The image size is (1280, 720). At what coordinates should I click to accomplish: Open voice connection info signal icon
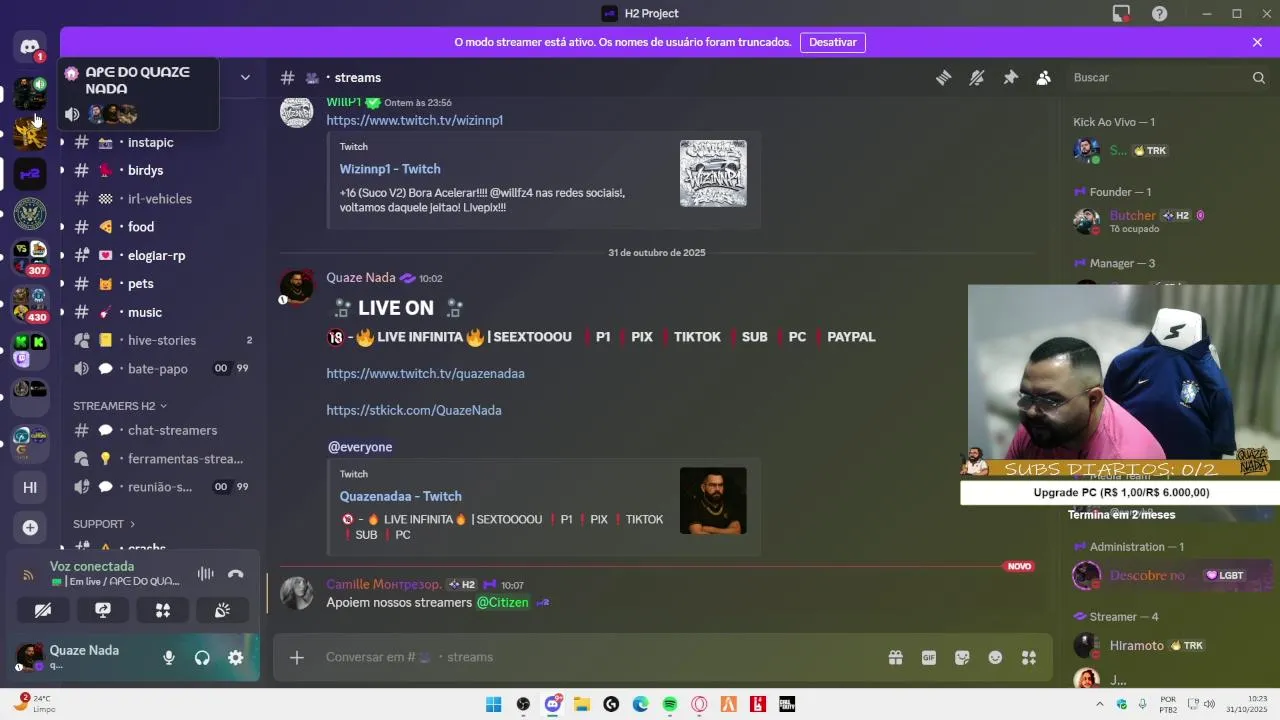28,574
